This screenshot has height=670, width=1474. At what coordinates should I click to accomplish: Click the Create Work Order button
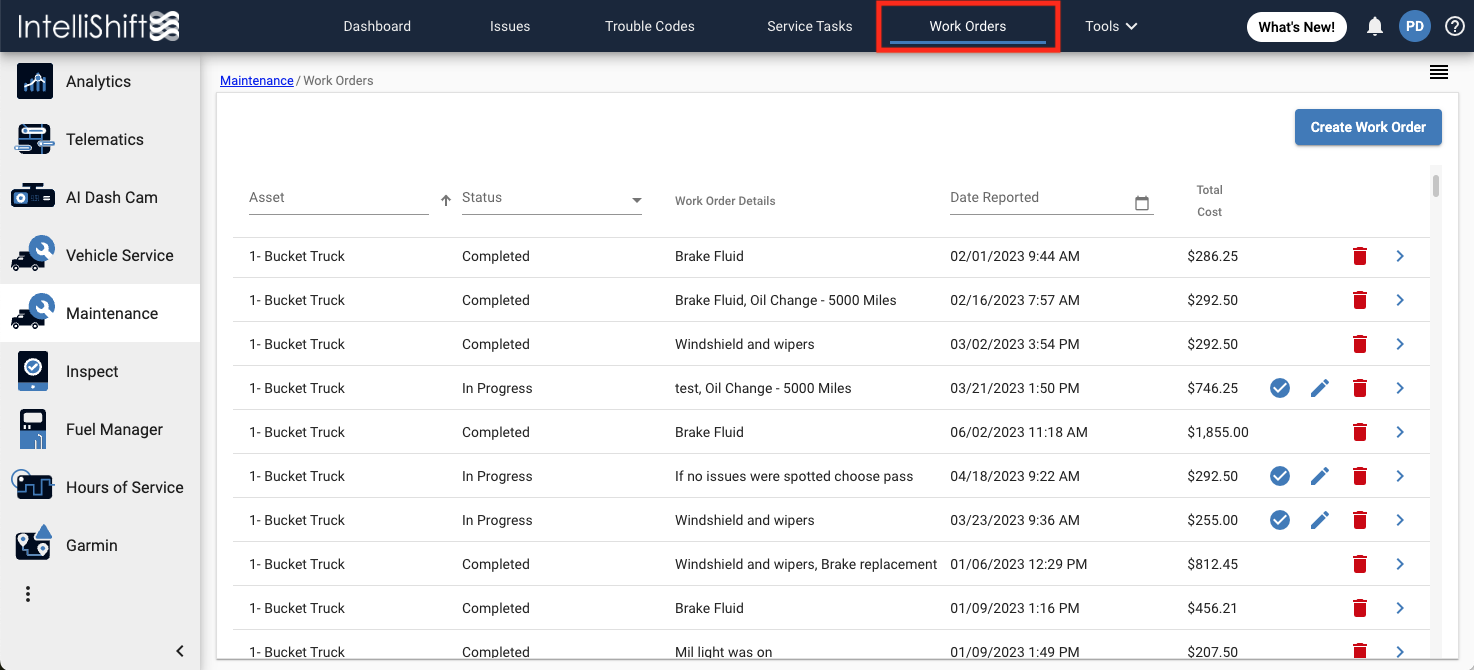pyautogui.click(x=1368, y=127)
